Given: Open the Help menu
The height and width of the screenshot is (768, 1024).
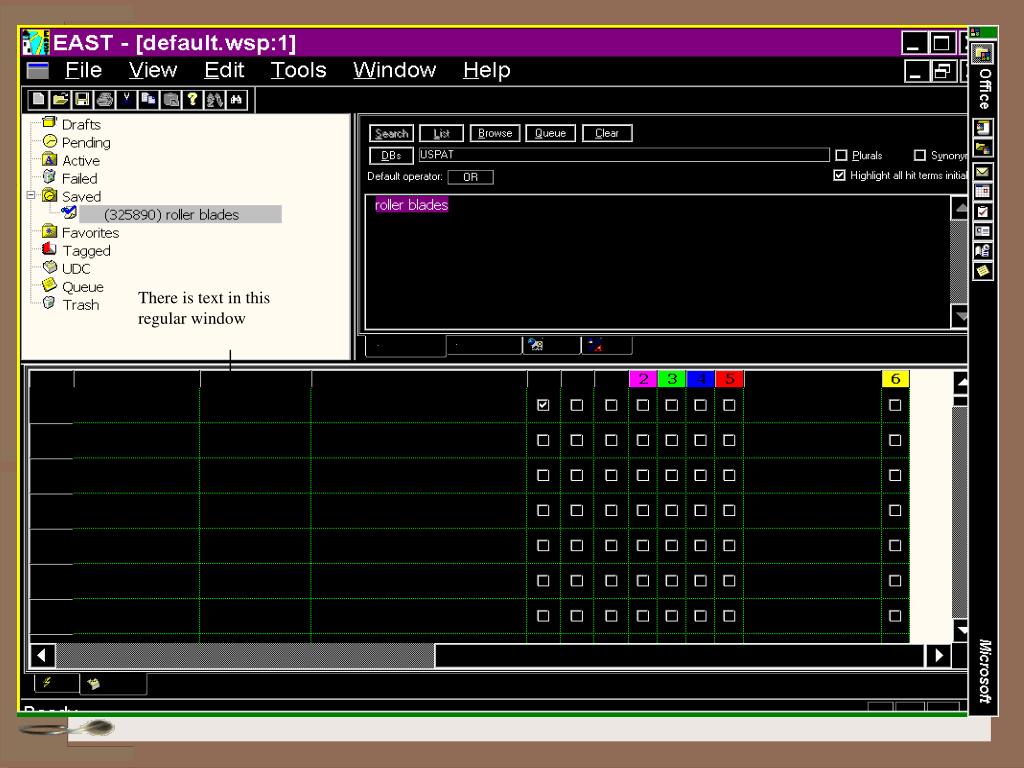Looking at the screenshot, I should [x=487, y=70].
